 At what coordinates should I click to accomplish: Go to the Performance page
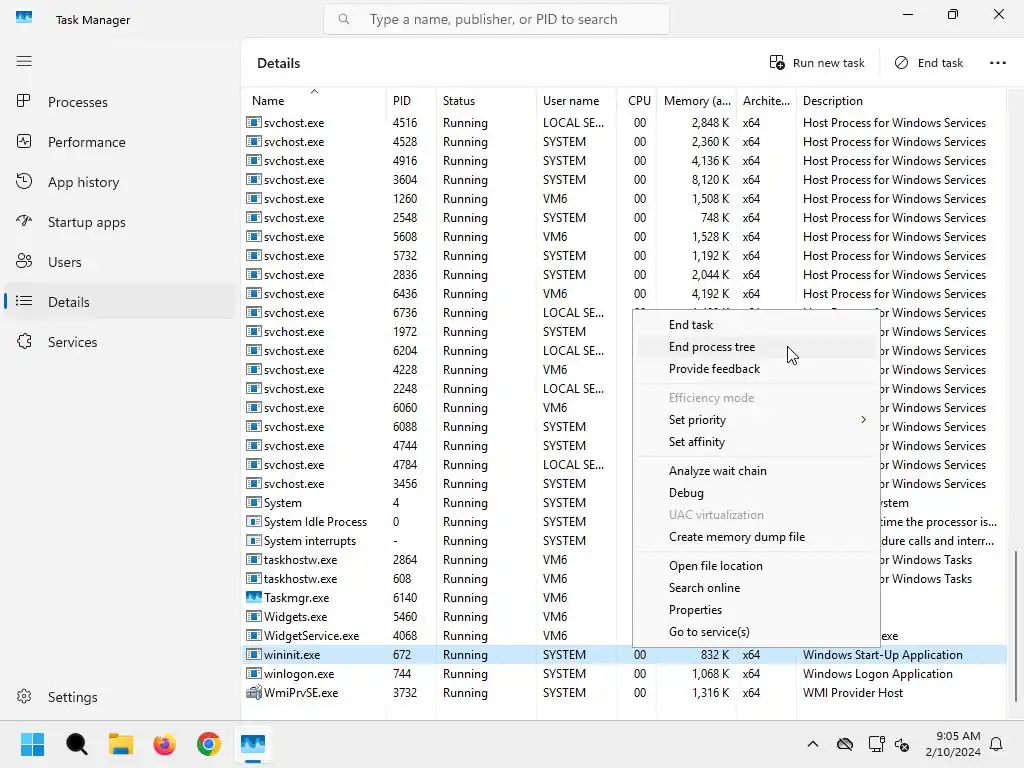pyautogui.click(x=120, y=142)
